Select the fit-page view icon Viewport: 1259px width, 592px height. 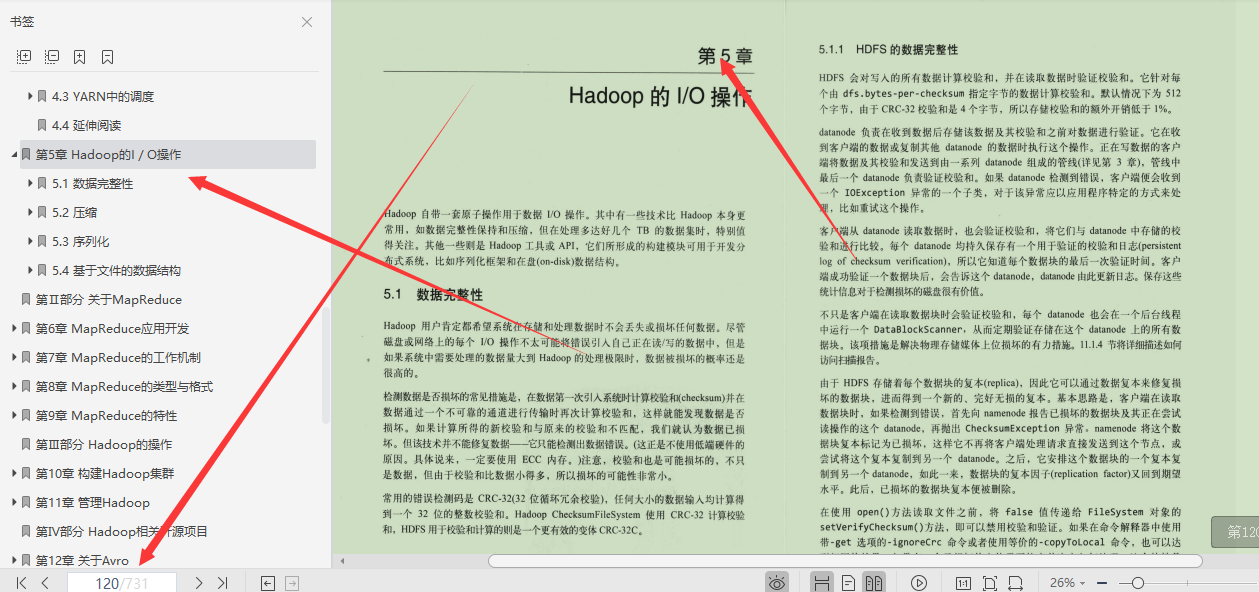tap(990, 581)
